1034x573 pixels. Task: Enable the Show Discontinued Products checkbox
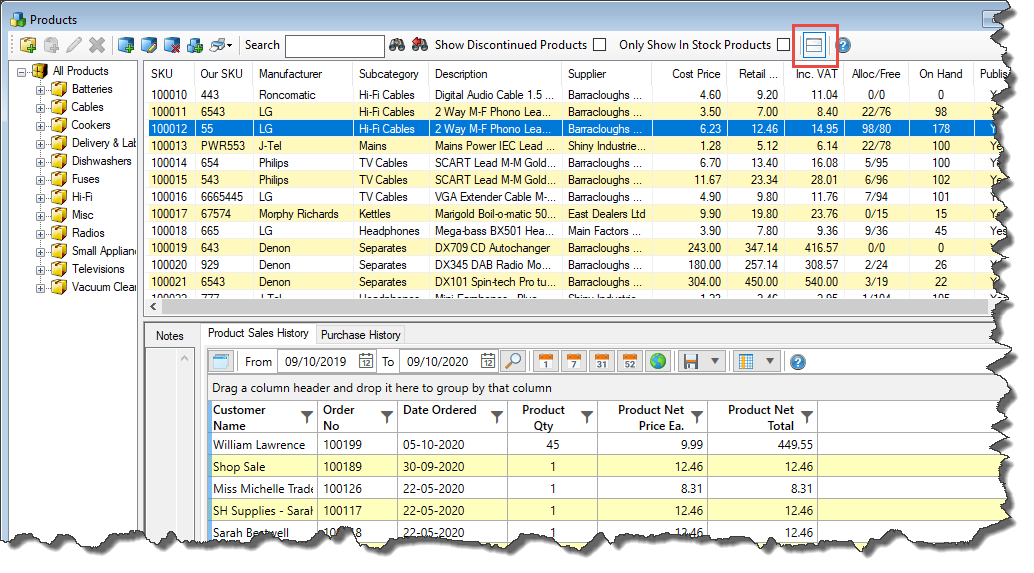(x=599, y=45)
